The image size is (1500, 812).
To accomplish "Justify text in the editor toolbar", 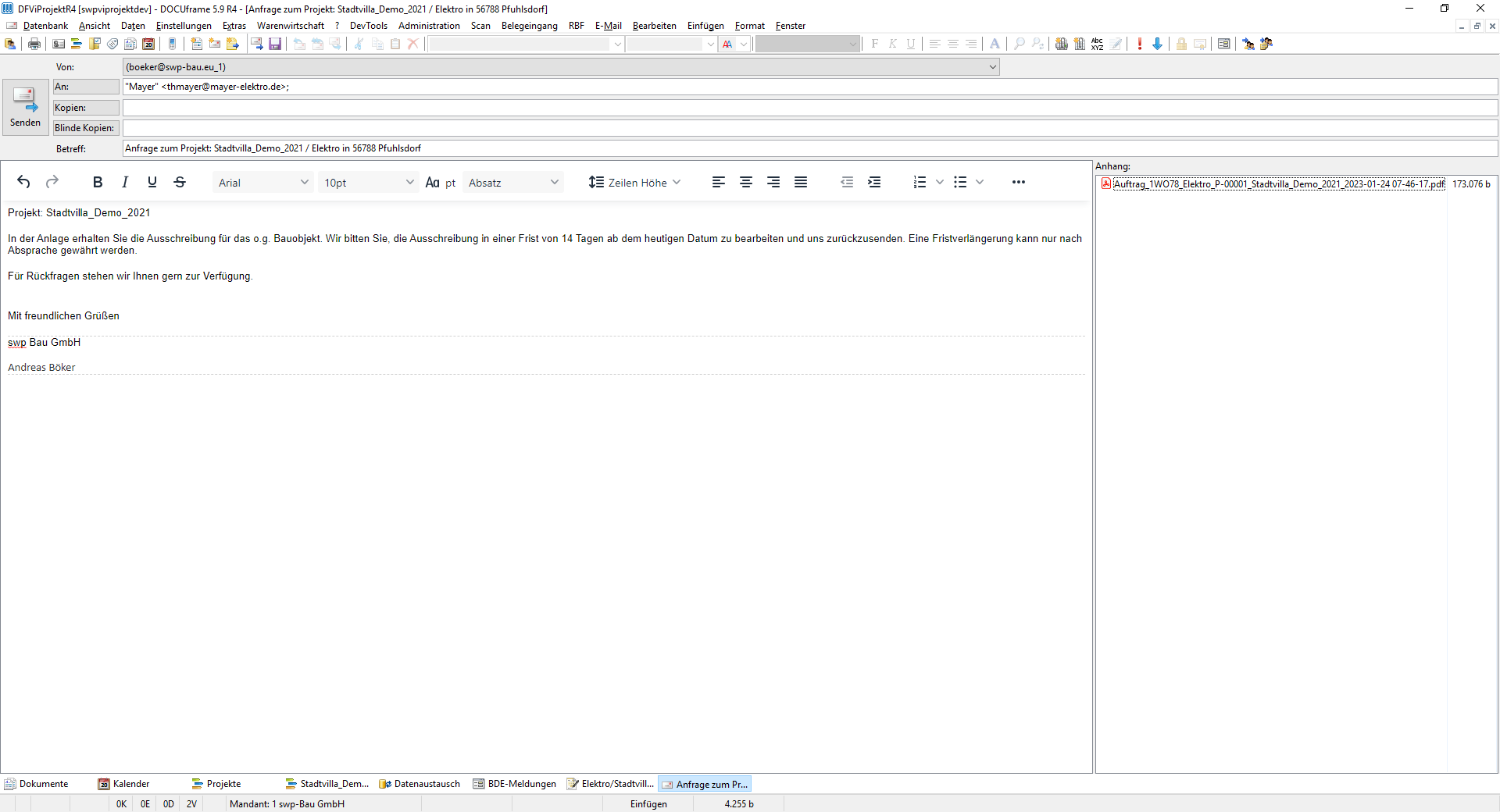I will (x=801, y=182).
